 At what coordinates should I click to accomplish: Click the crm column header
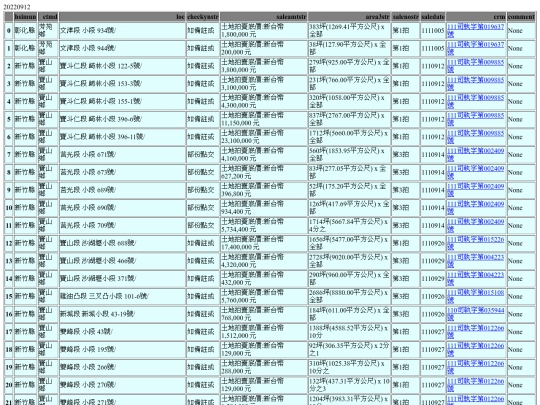(x=476, y=17)
